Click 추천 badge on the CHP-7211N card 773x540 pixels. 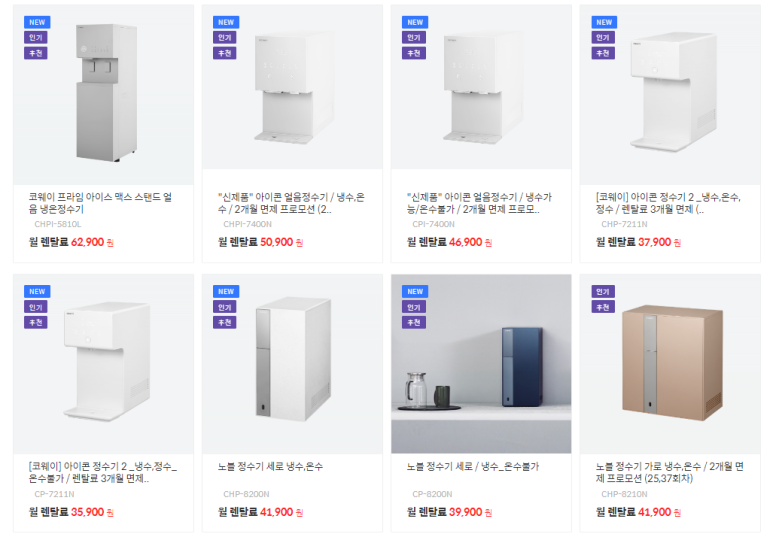click(x=603, y=53)
